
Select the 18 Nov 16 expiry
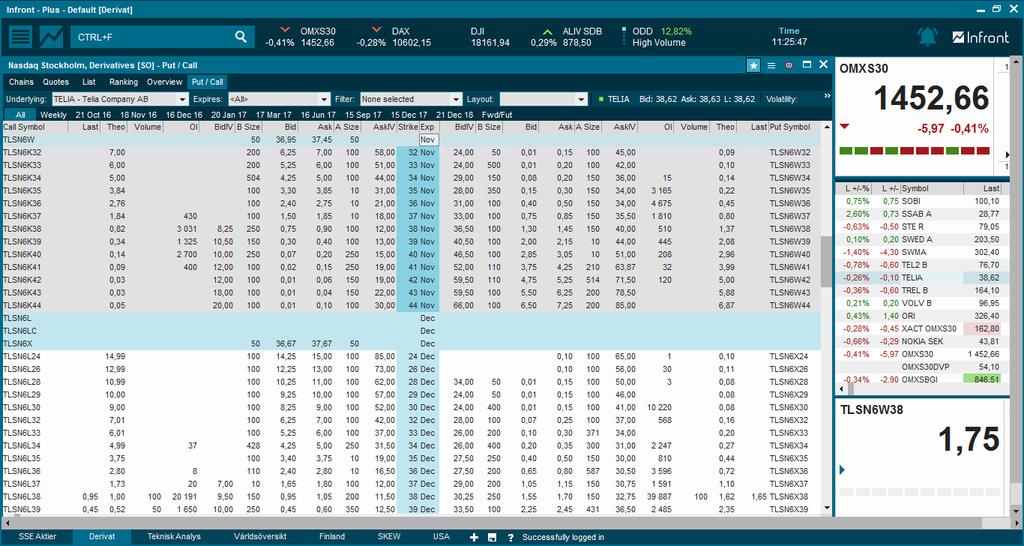[138, 115]
